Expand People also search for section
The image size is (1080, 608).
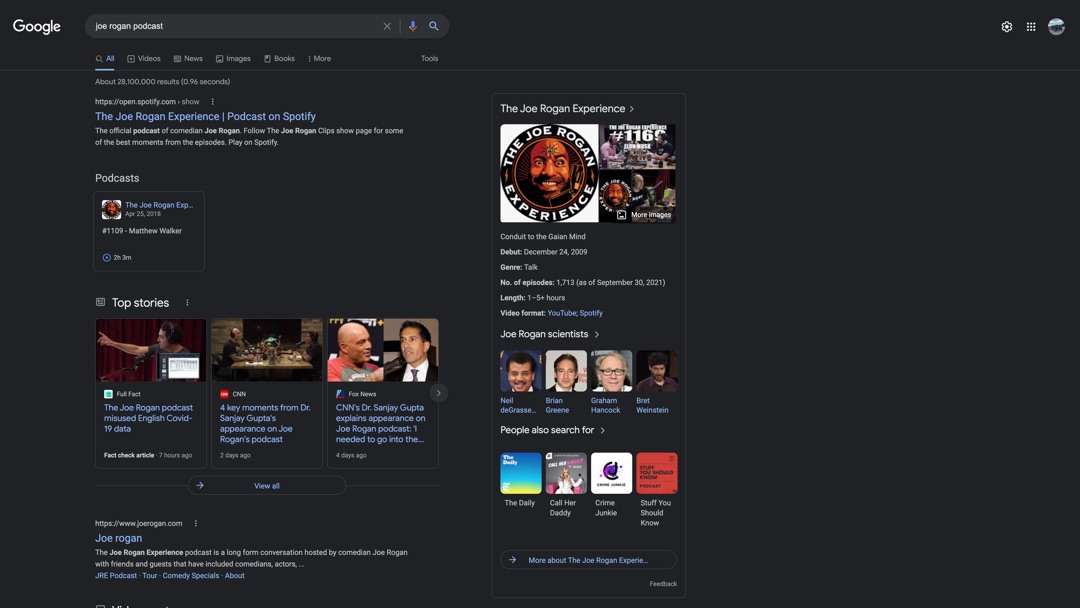click(552, 430)
